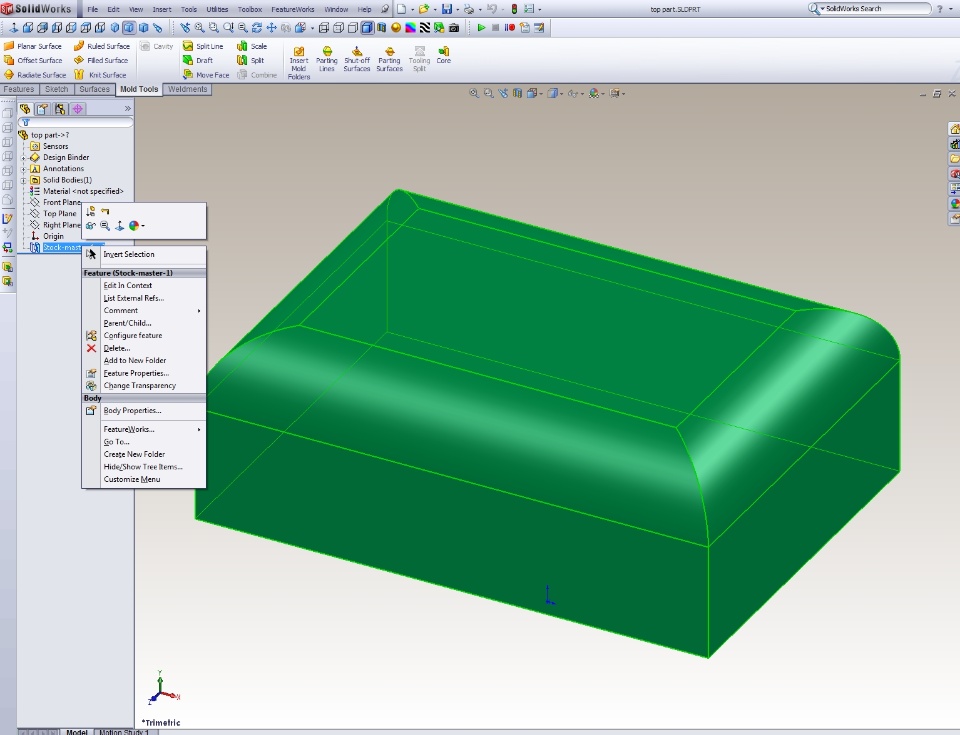Click the Rotate View tool

click(x=257, y=28)
